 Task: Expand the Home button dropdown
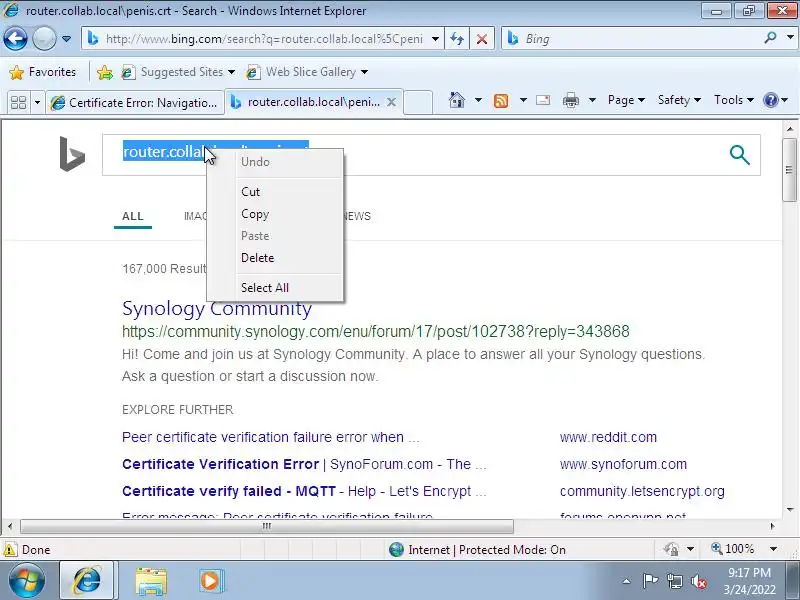[478, 100]
